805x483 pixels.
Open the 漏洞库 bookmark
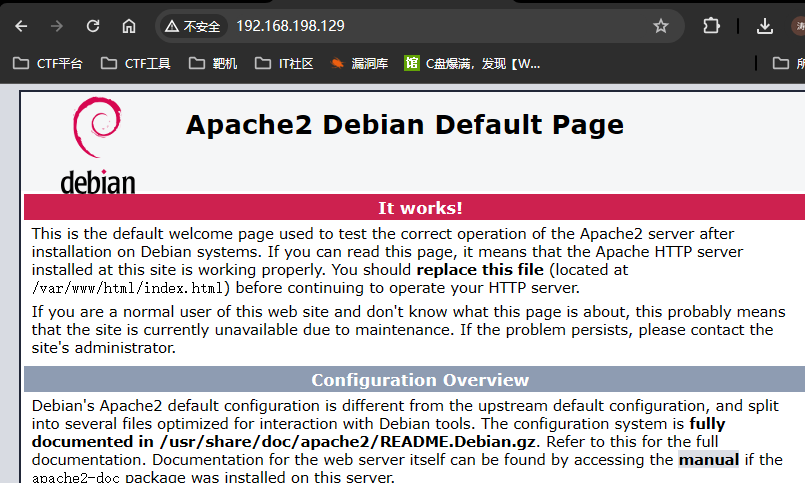[x=359, y=64]
